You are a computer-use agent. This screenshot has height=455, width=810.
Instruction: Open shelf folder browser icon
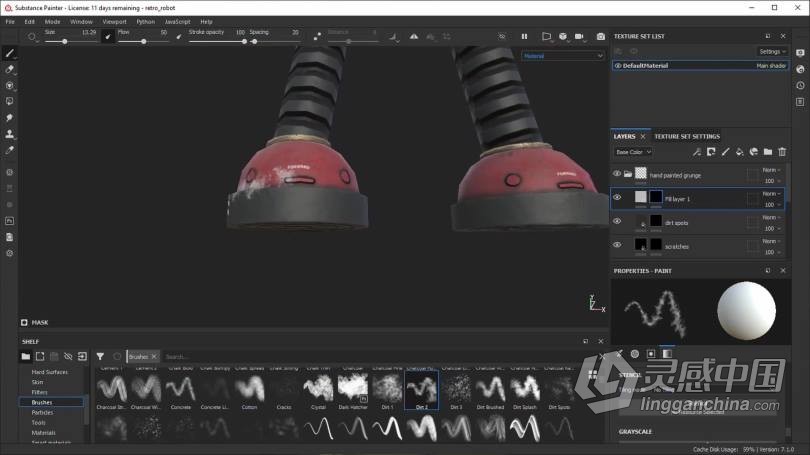tap(25, 356)
